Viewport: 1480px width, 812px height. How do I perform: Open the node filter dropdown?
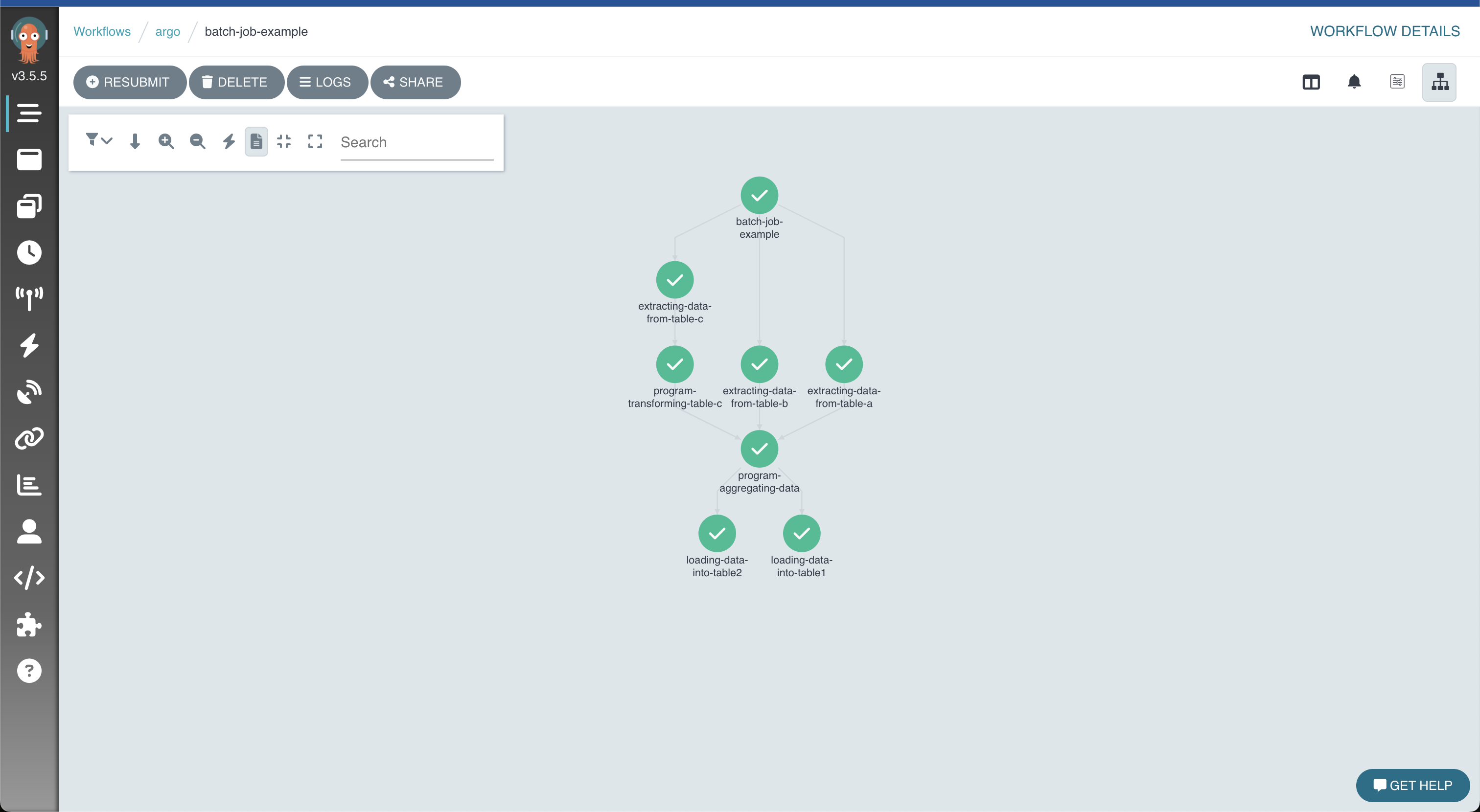tap(98, 141)
